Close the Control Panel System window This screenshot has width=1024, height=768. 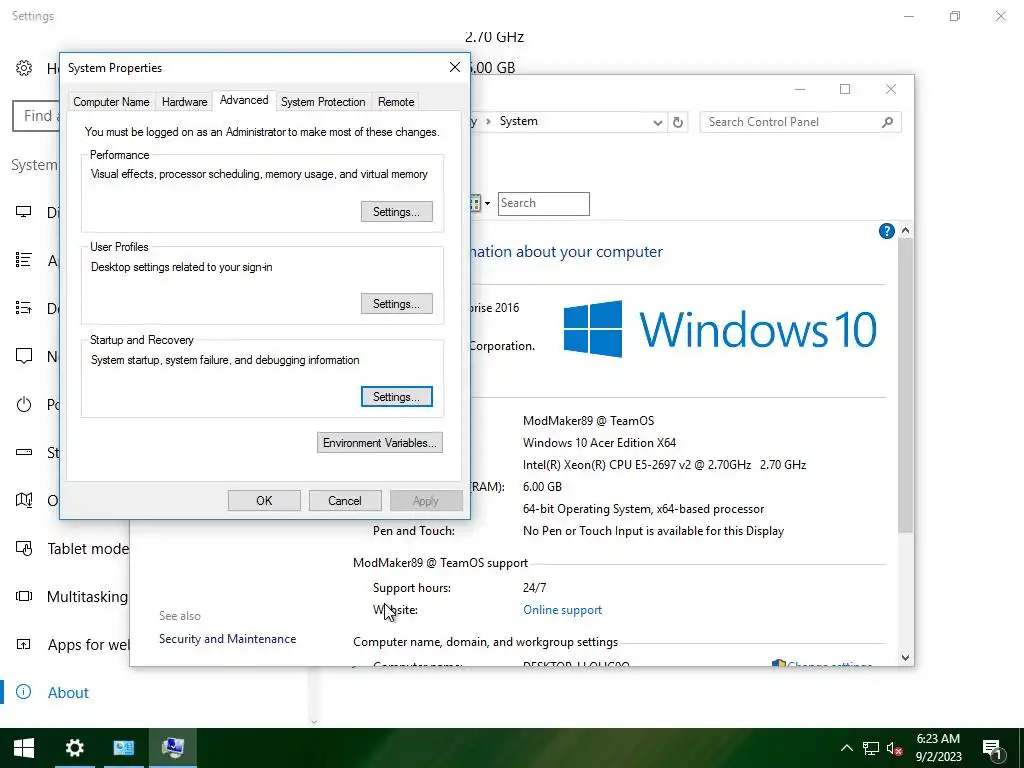tap(891, 89)
